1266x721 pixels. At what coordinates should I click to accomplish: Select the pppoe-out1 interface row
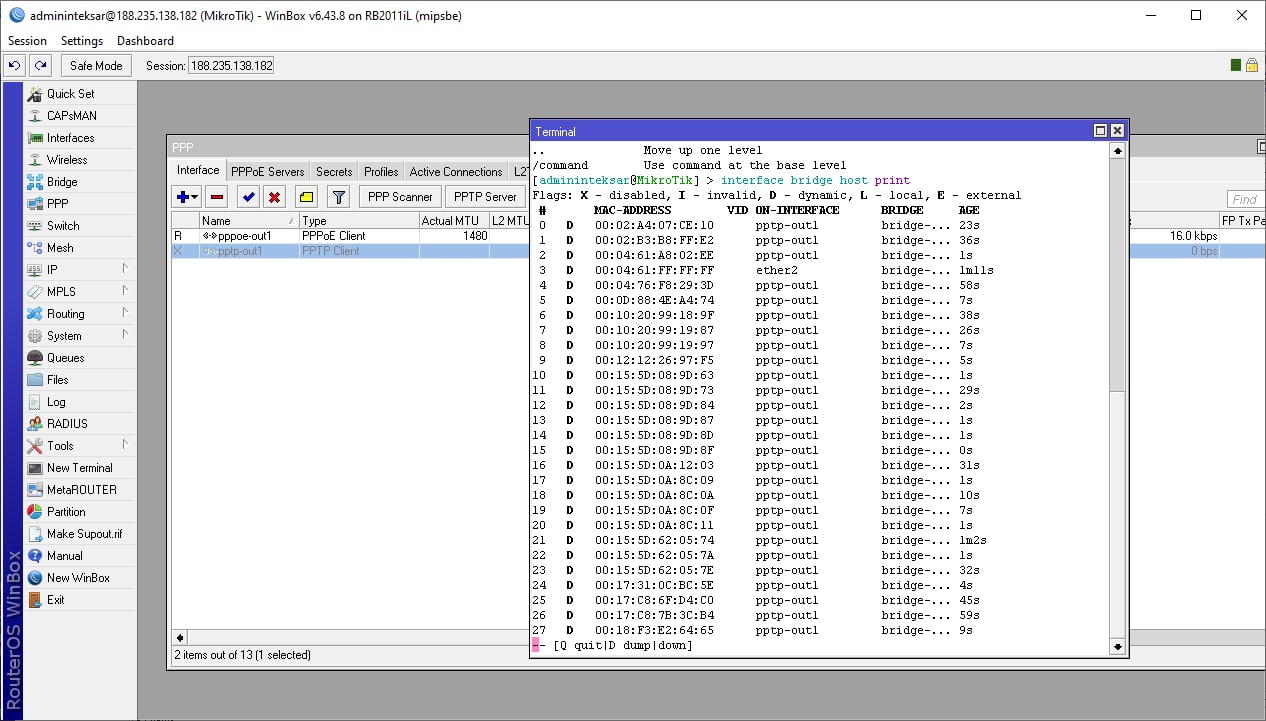[350, 236]
